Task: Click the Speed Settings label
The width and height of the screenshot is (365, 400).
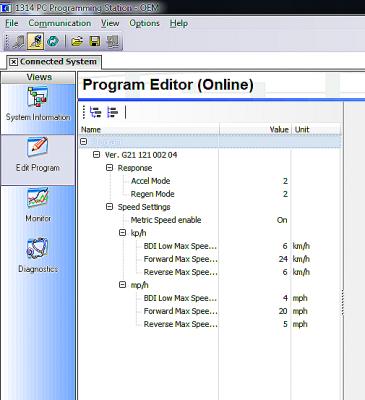Action: point(144,207)
